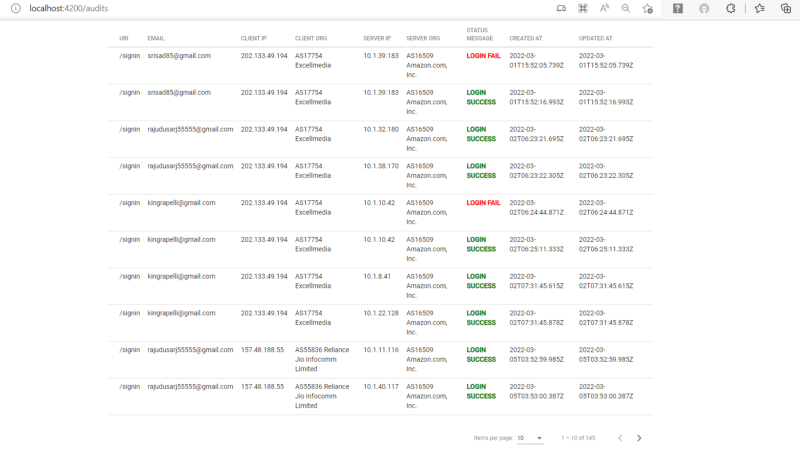This screenshot has height=455, width=800.
Task: Click the QR code/apps grid icon
Action: click(x=583, y=8)
